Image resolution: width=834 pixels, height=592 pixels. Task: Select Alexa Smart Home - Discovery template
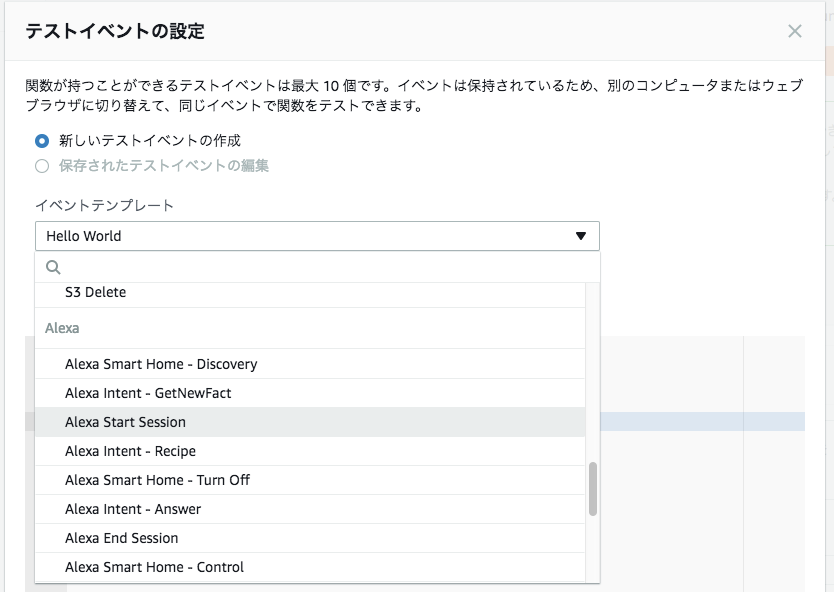coord(161,364)
